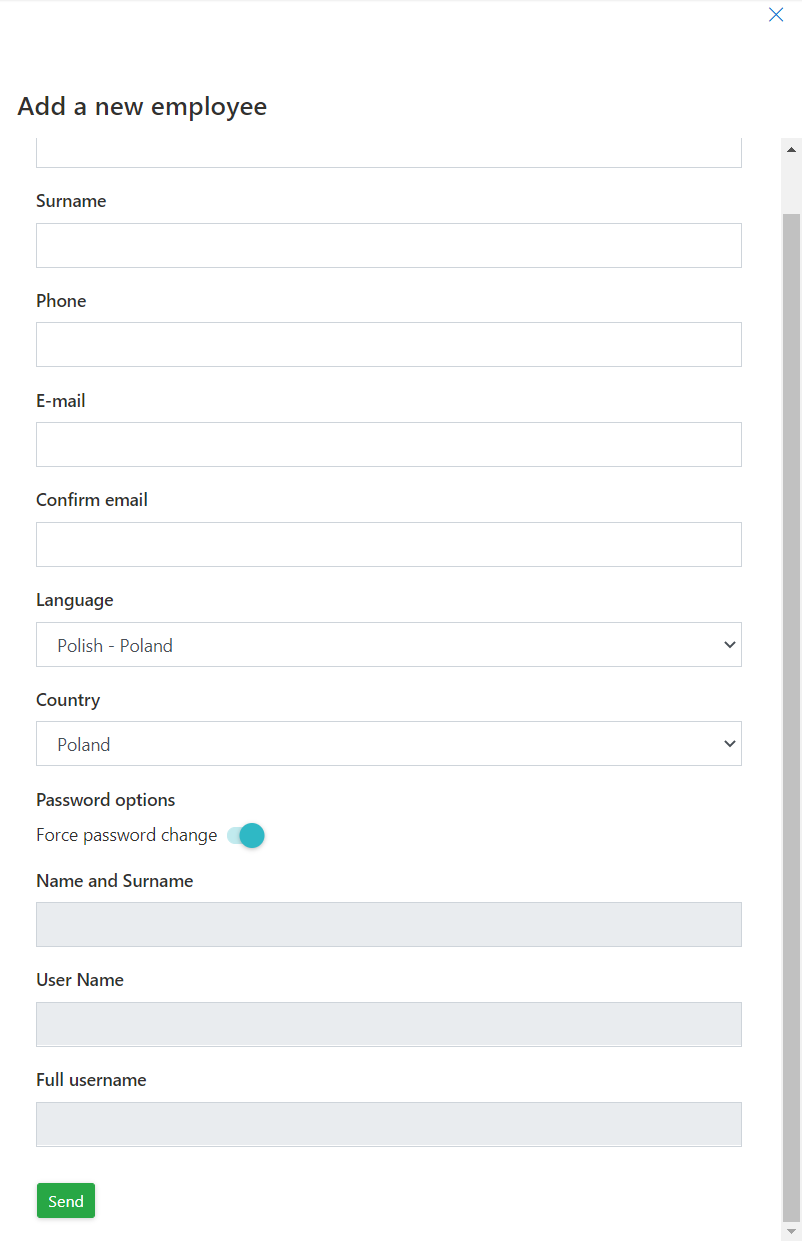Click the User Name field
This screenshot has width=802, height=1241.
tap(388, 1024)
